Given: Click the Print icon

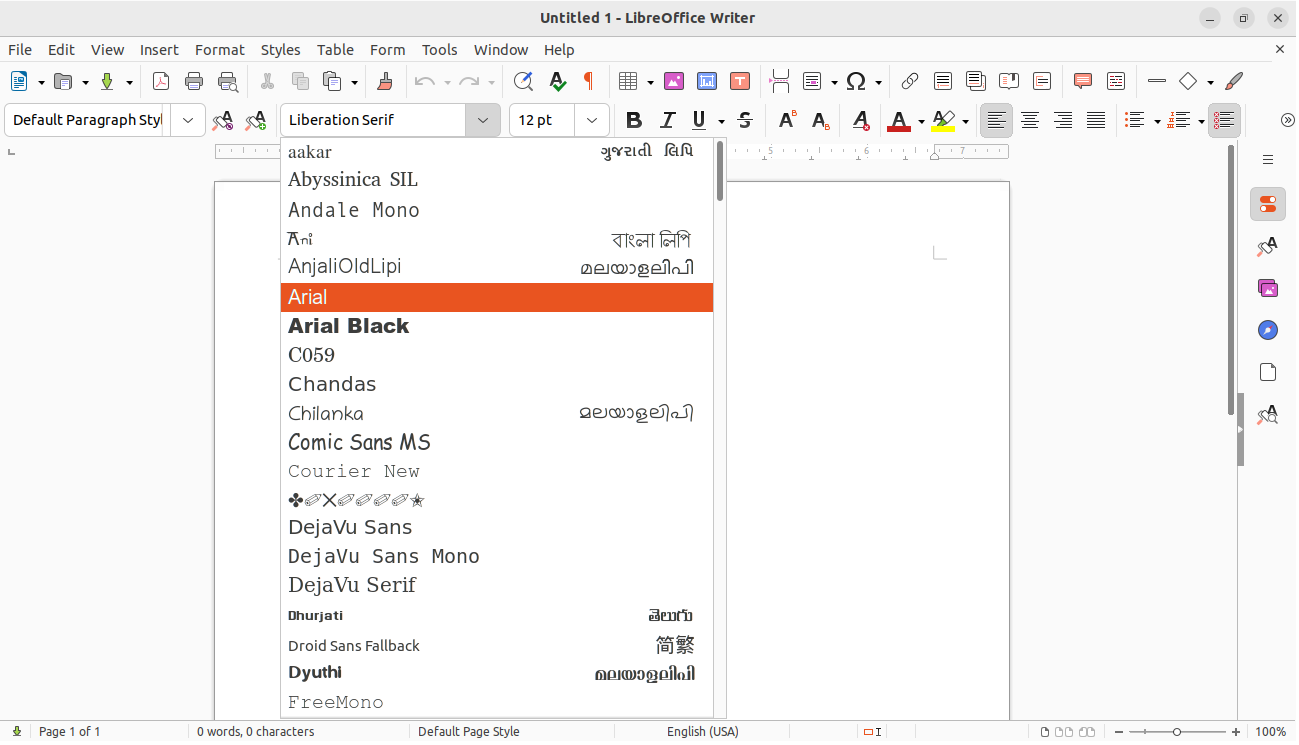Looking at the screenshot, I should (194, 82).
